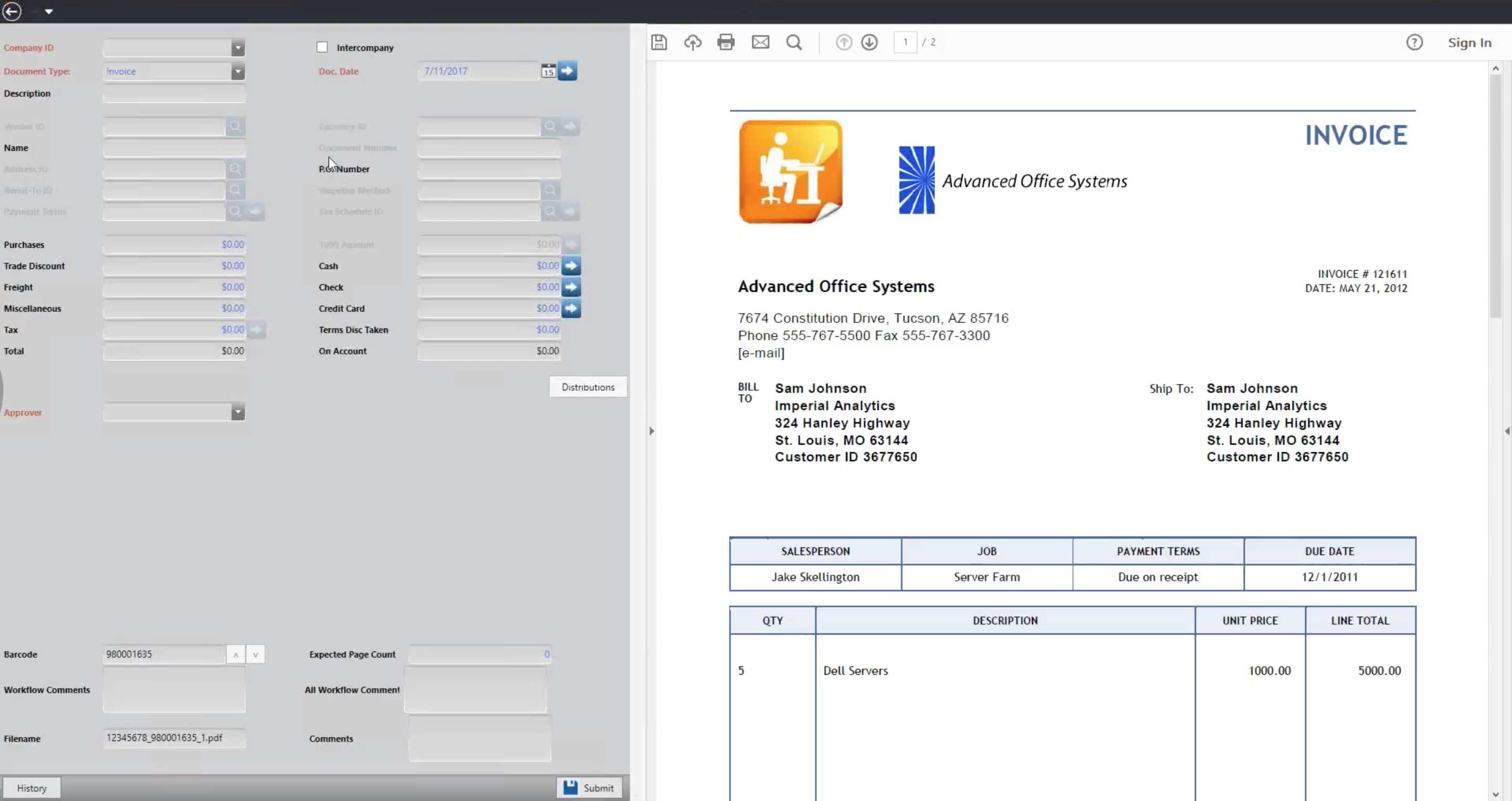Click the 'Due on receipt' payment terms cell
The height and width of the screenshot is (801, 1512).
(x=1158, y=577)
